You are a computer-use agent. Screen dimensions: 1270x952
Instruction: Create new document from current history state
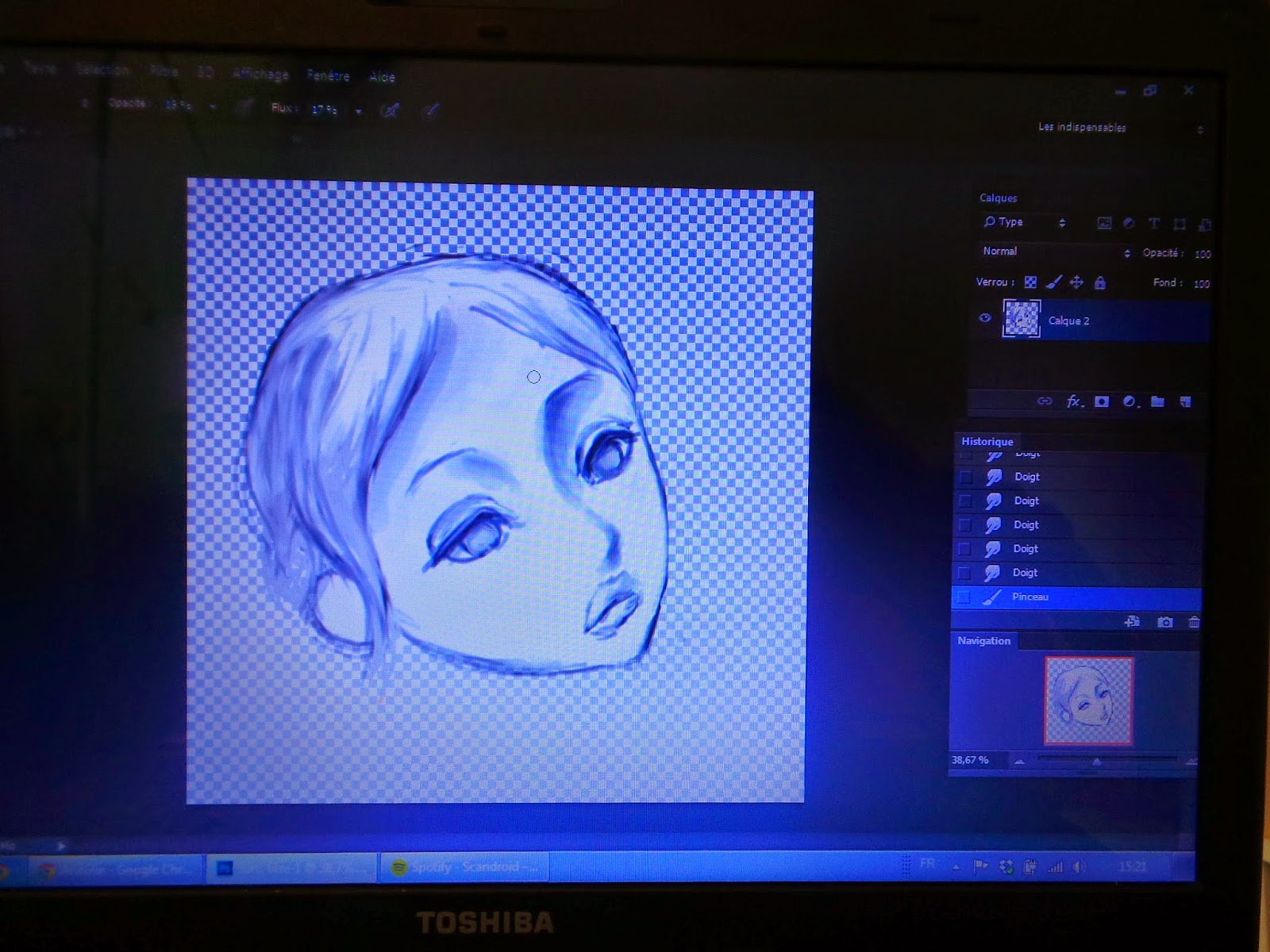[1133, 622]
